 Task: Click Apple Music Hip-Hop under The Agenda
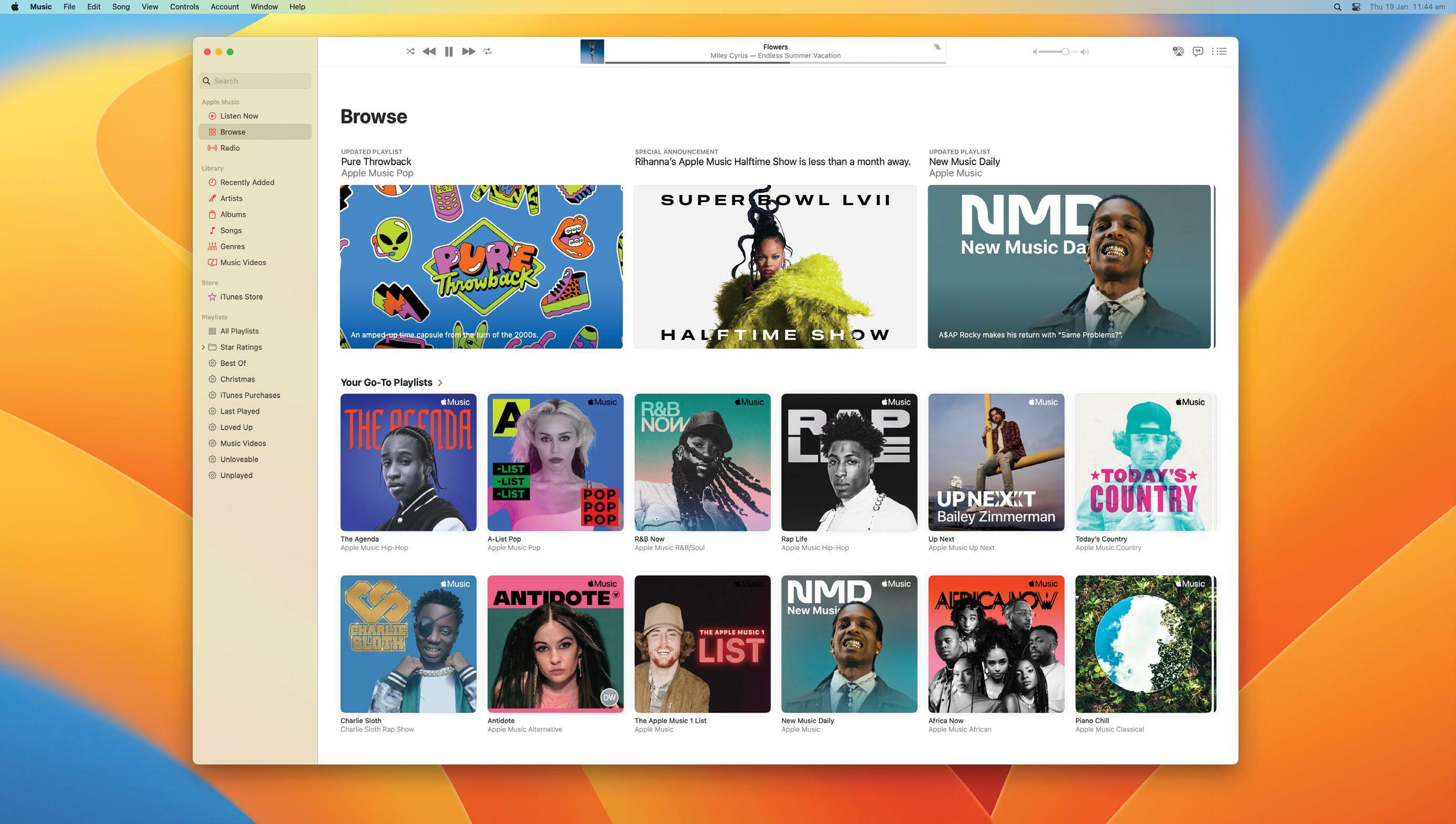[374, 548]
